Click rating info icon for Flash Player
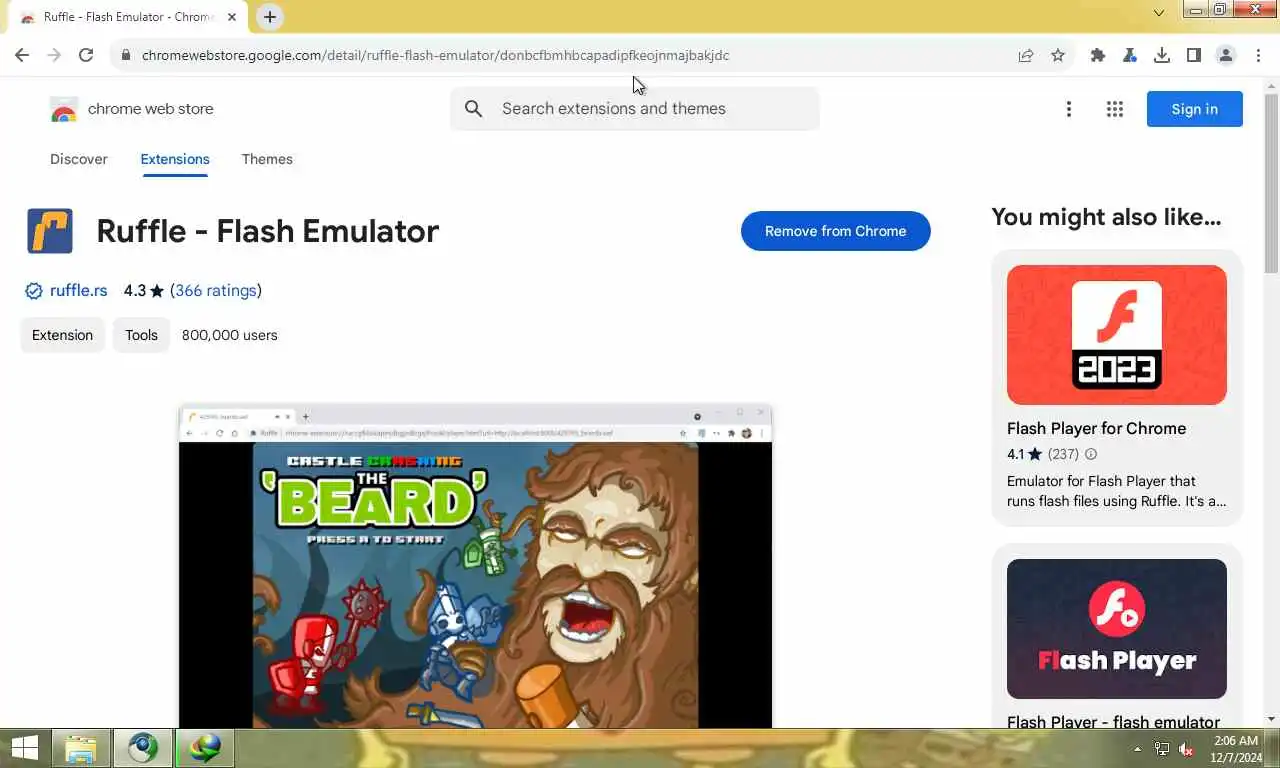 (x=1091, y=454)
